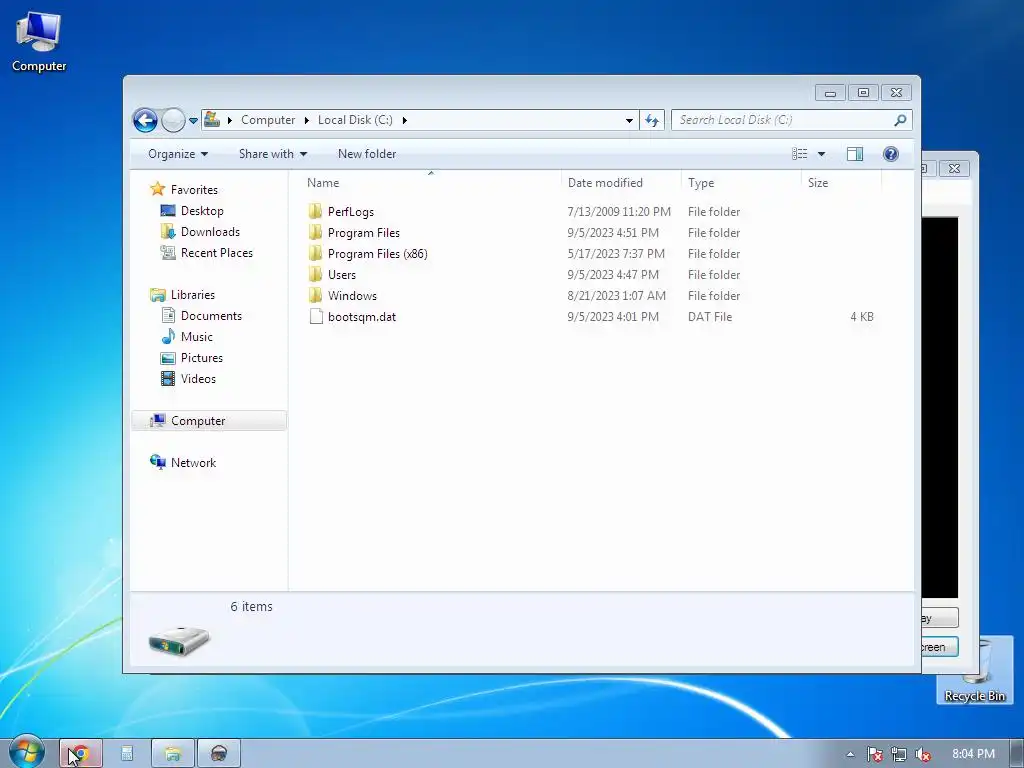Click the bootsqm.dat file name

pyautogui.click(x=362, y=317)
